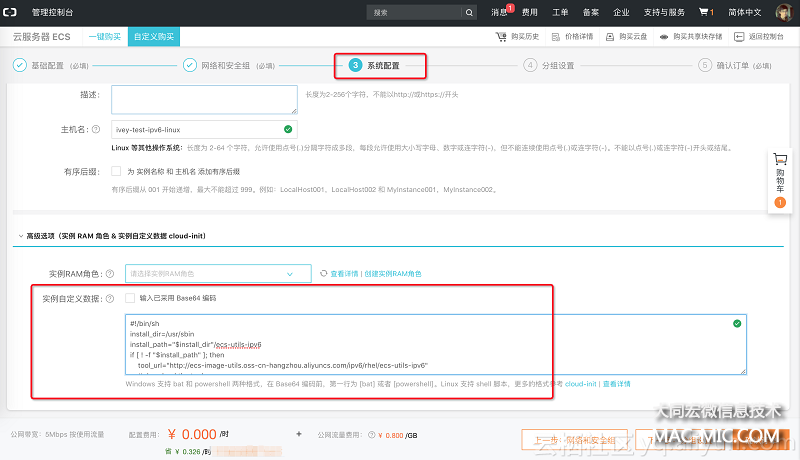Click the refresh icon beside 查看详情
Screen dimensions: 800x460
[323, 273]
